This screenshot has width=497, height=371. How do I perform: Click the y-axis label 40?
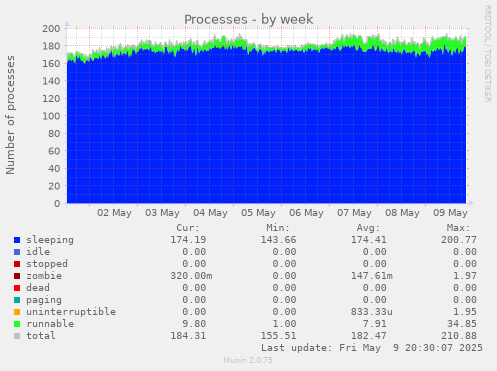click(54, 169)
